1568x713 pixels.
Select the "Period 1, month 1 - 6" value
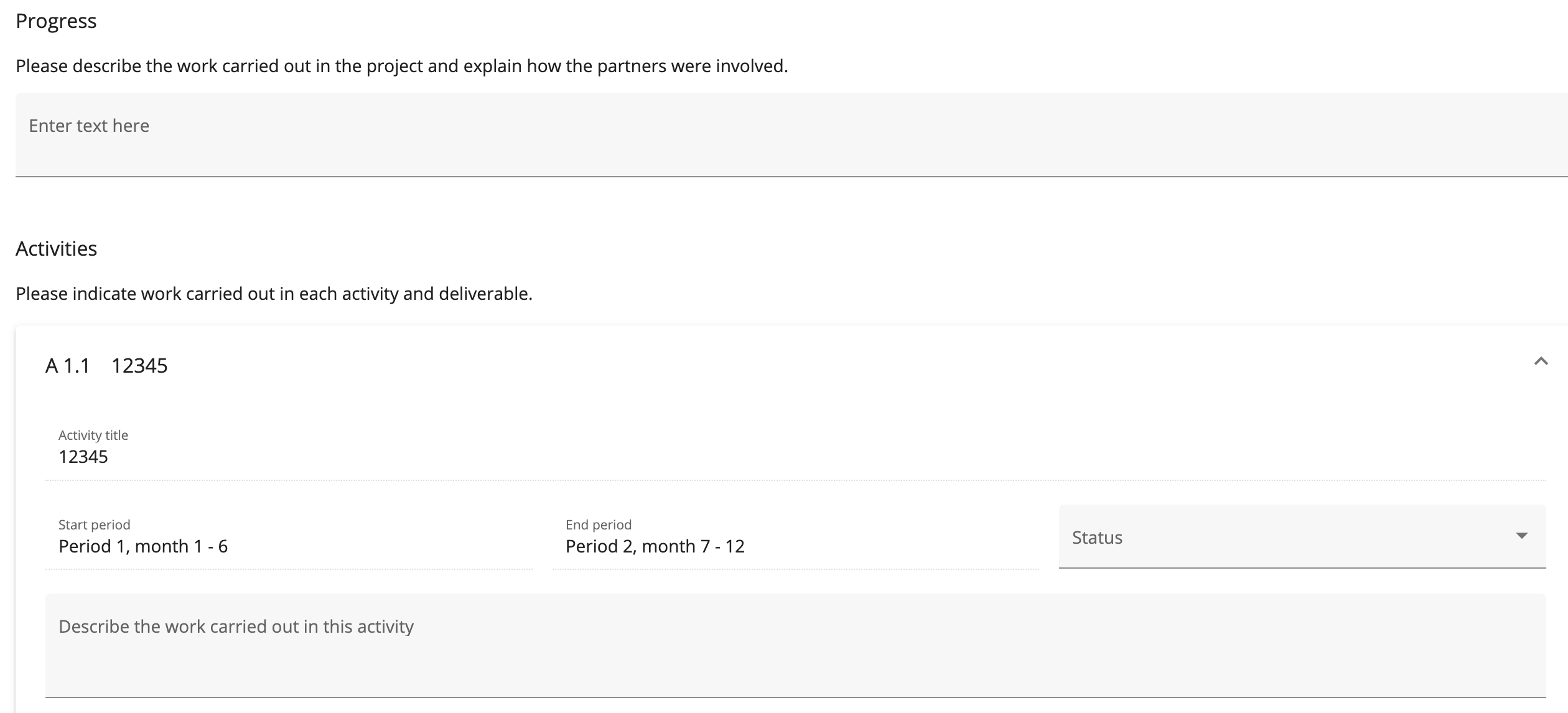coord(143,546)
